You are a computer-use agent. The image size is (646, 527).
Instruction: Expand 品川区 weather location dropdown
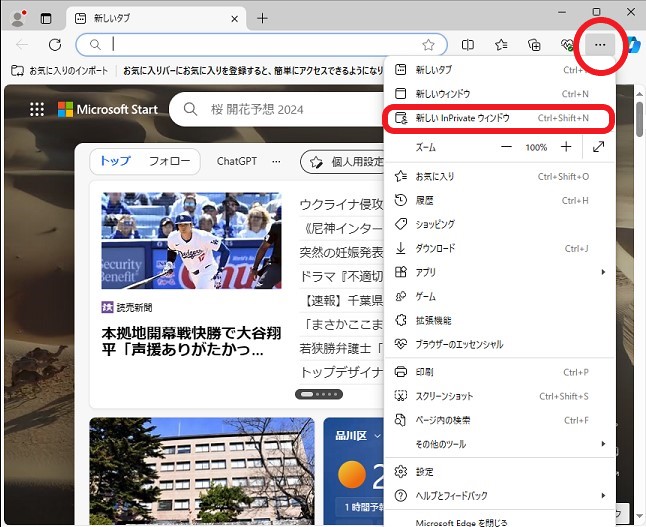coord(358,436)
